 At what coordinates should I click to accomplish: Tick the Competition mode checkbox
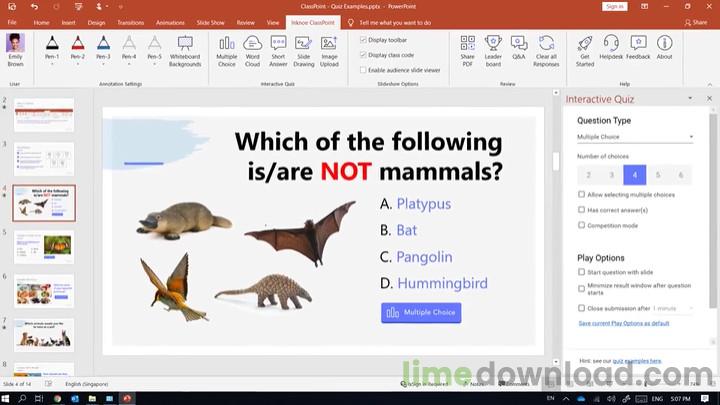pos(581,225)
